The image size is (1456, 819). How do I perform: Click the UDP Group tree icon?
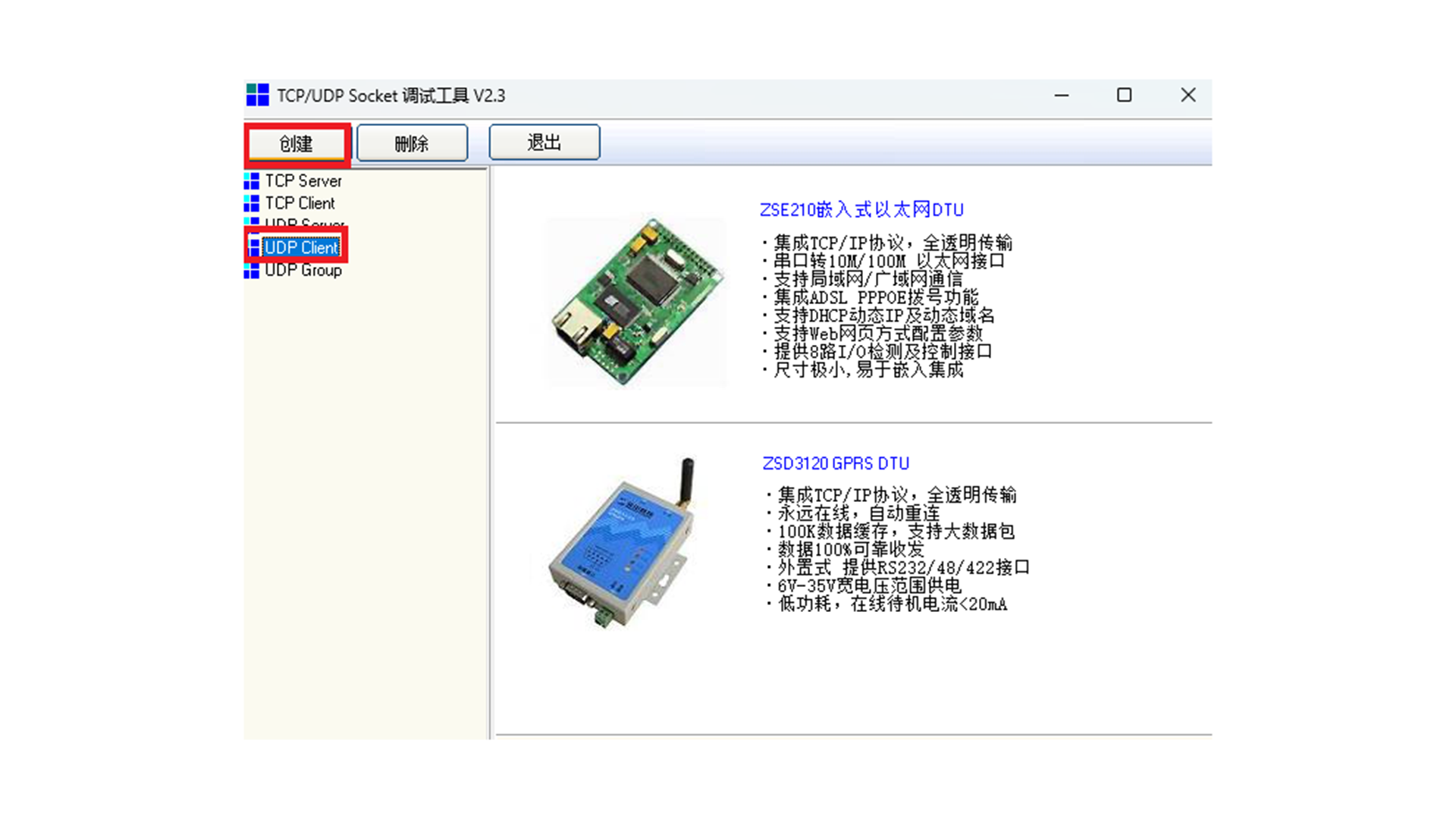(x=251, y=271)
